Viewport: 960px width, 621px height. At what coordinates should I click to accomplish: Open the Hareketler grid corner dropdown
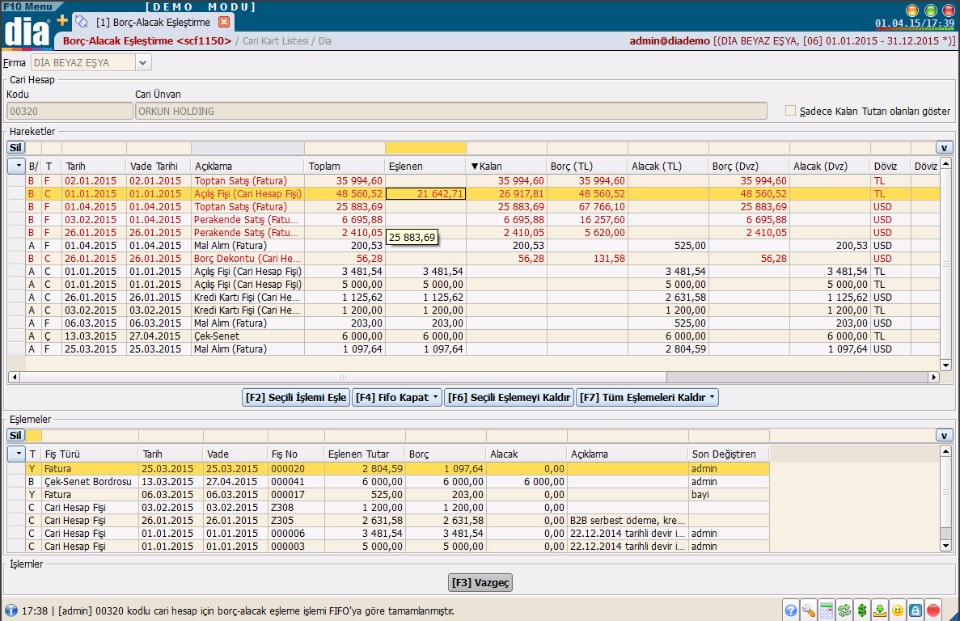tap(17, 166)
